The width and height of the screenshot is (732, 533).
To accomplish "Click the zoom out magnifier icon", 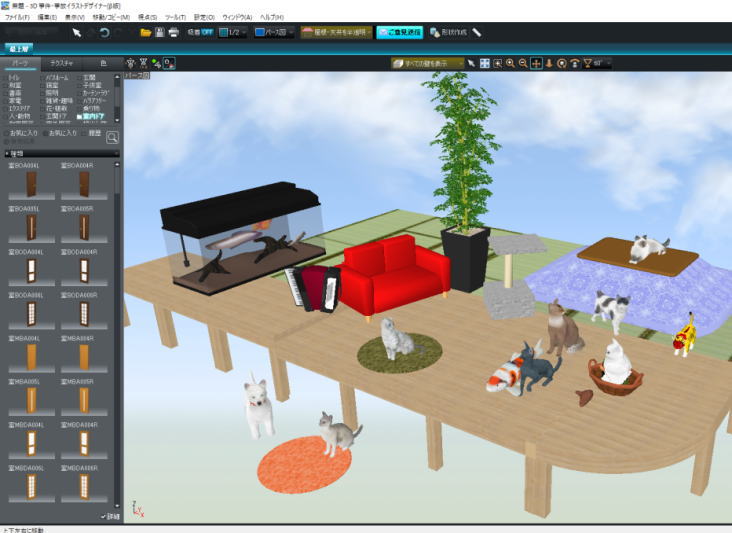I will pyautogui.click(x=522, y=63).
